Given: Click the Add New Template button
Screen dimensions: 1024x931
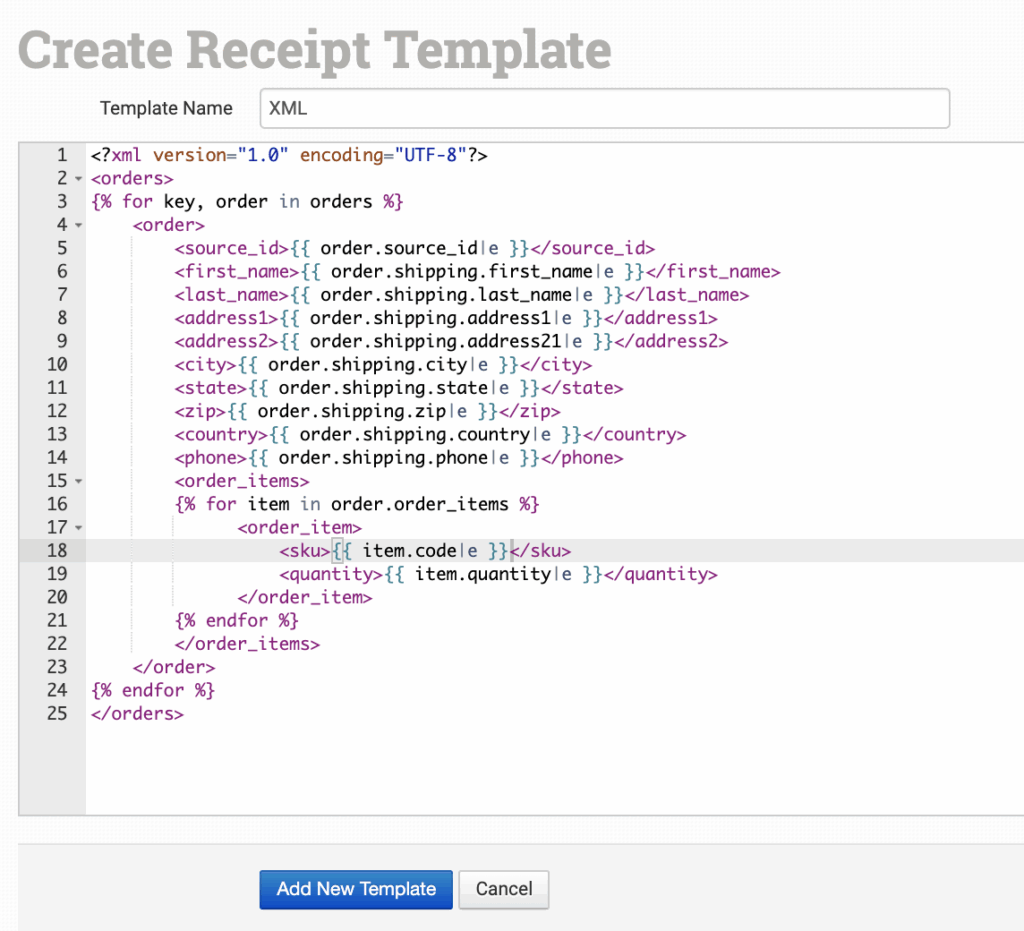Looking at the screenshot, I should coord(356,889).
